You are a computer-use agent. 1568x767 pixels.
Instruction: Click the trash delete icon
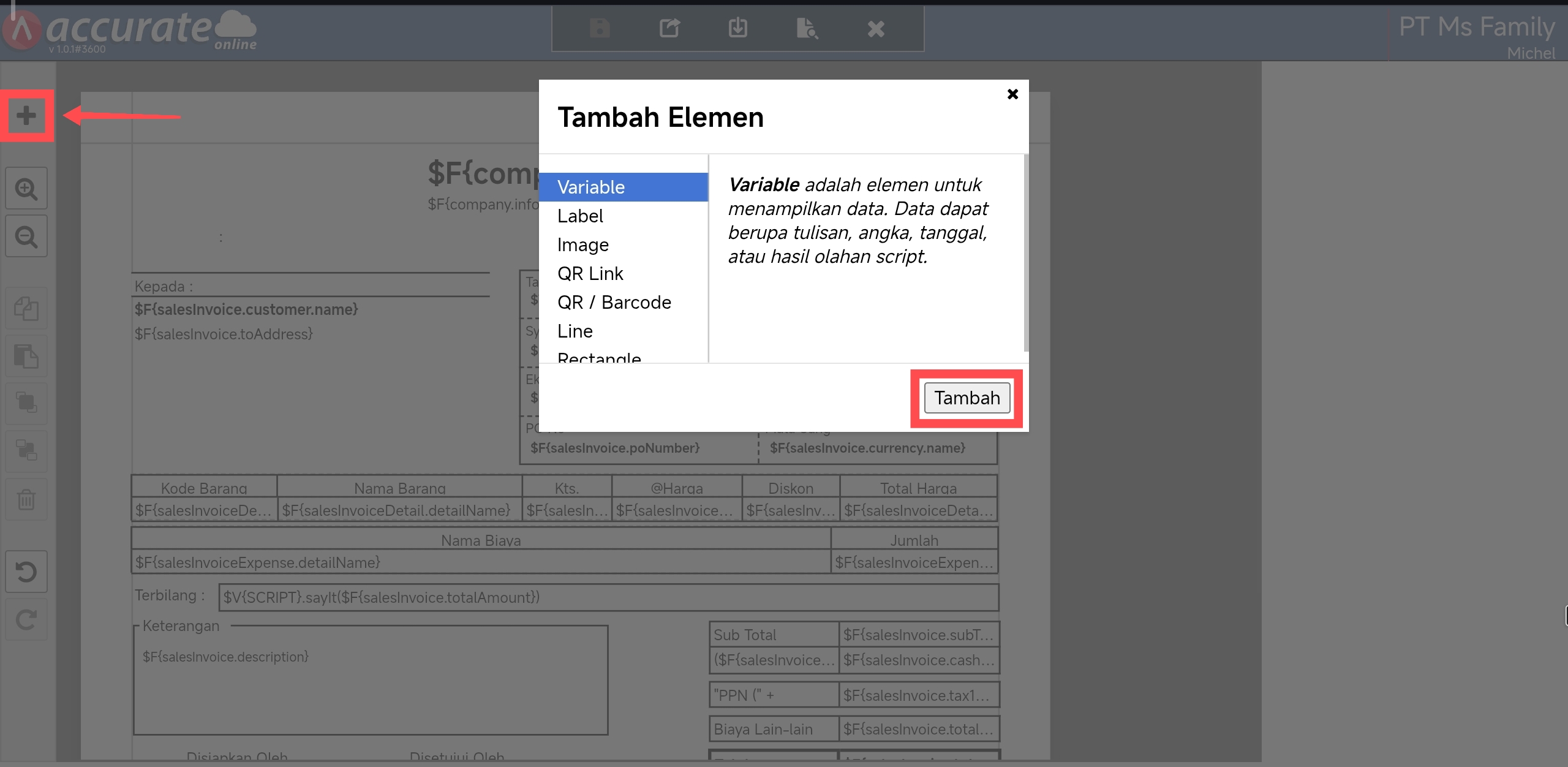[26, 499]
